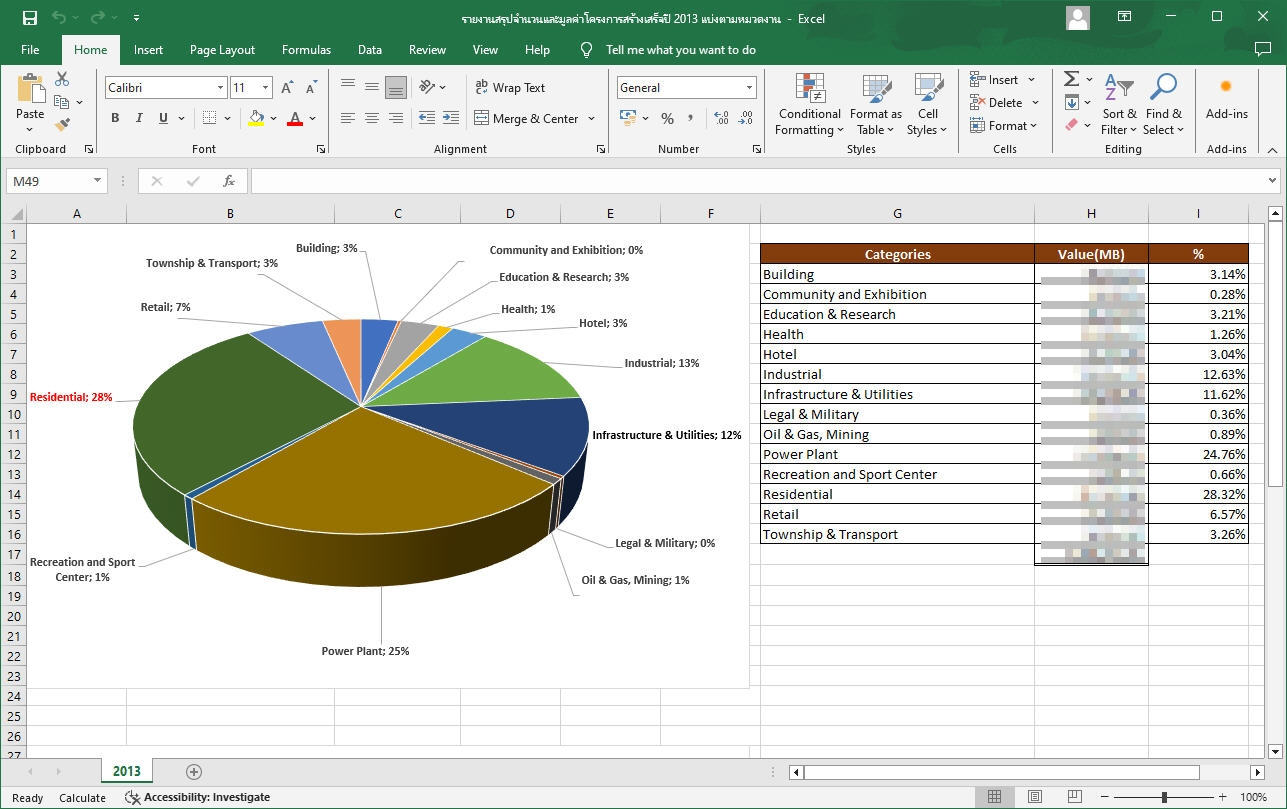Click the zoom slider handle in the status bar

1164,797
